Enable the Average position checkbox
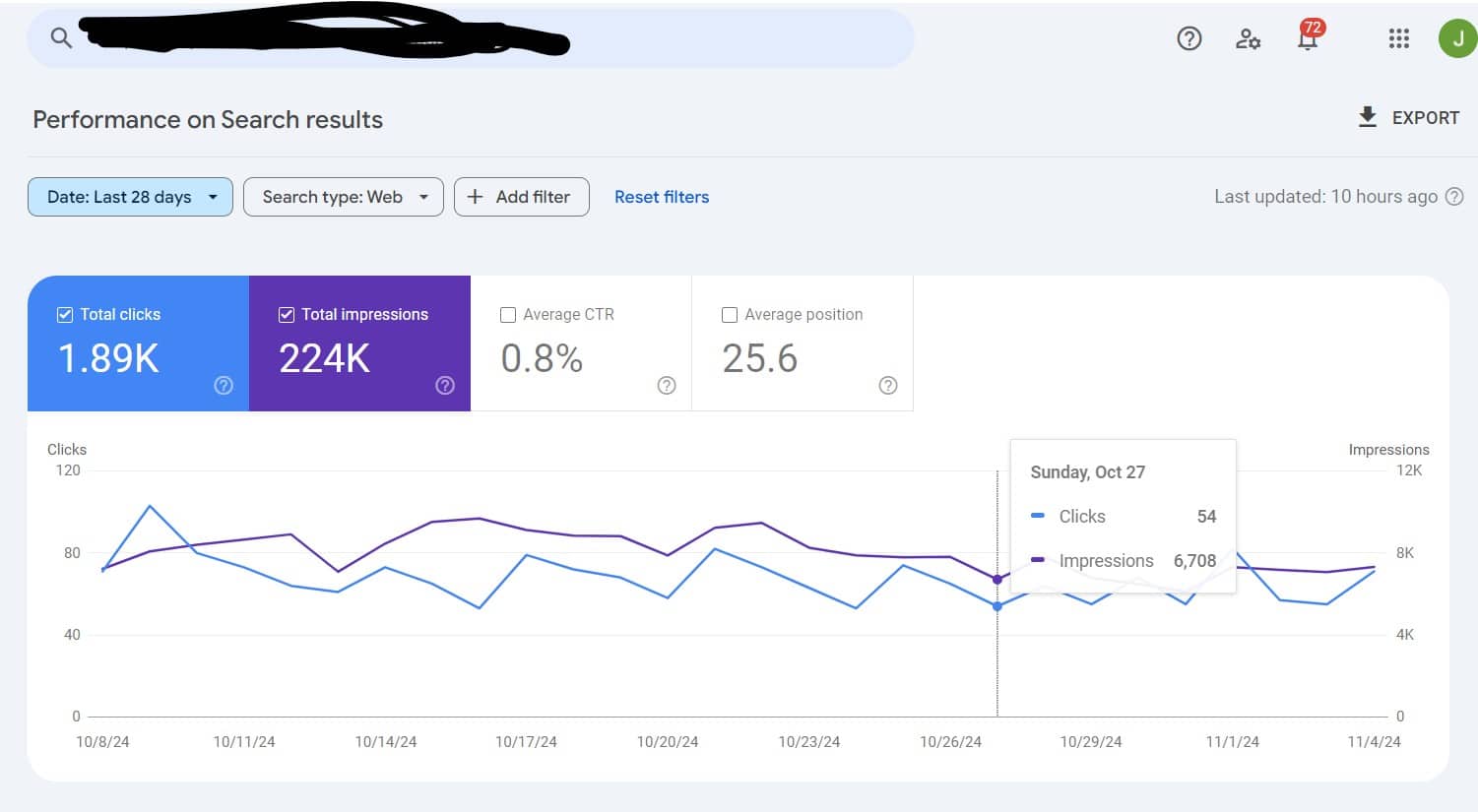Image resolution: width=1478 pixels, height=812 pixels. point(730,315)
